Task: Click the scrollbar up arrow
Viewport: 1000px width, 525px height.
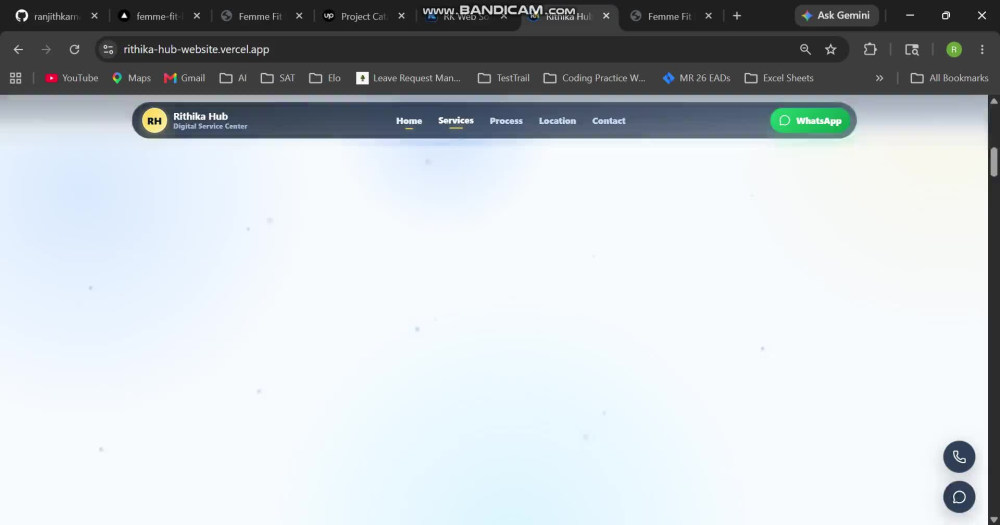Action: (x=994, y=101)
